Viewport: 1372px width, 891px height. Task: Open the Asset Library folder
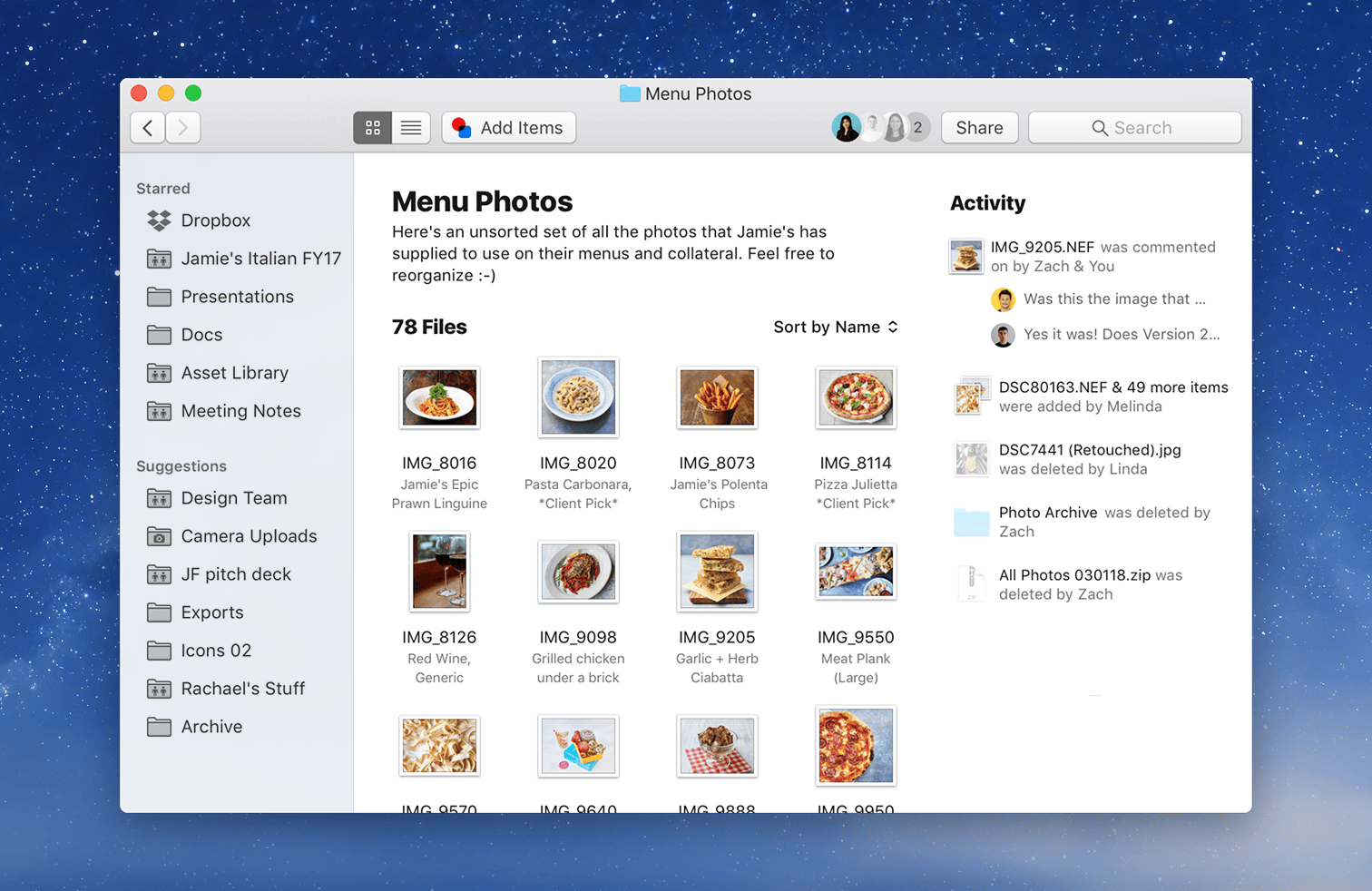[234, 373]
